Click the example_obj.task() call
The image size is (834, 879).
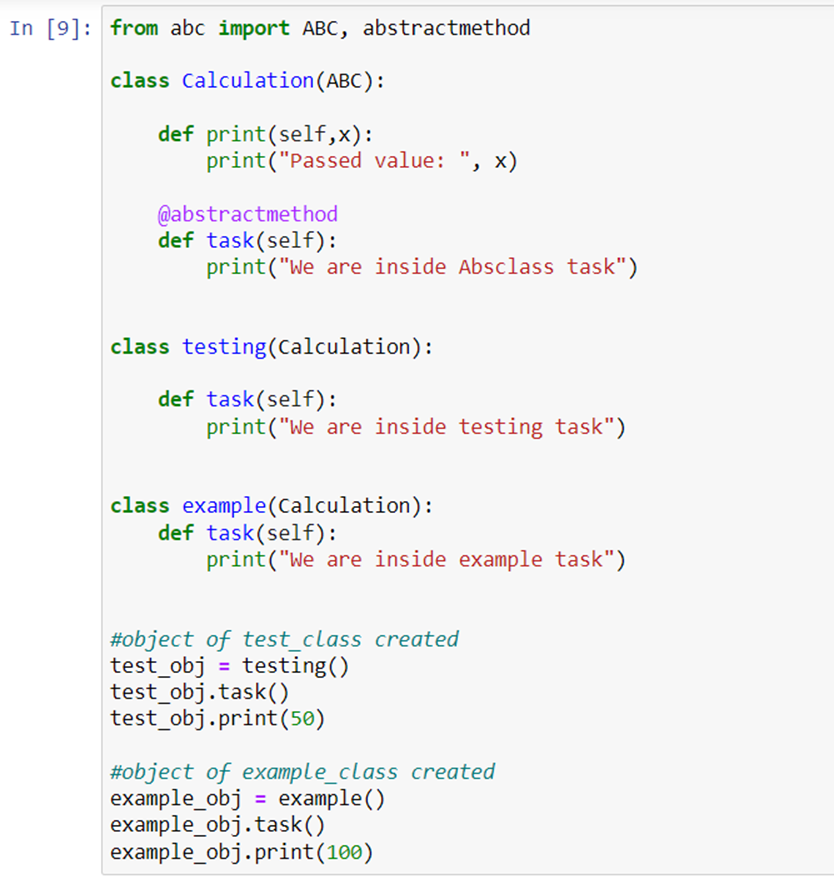tap(217, 825)
